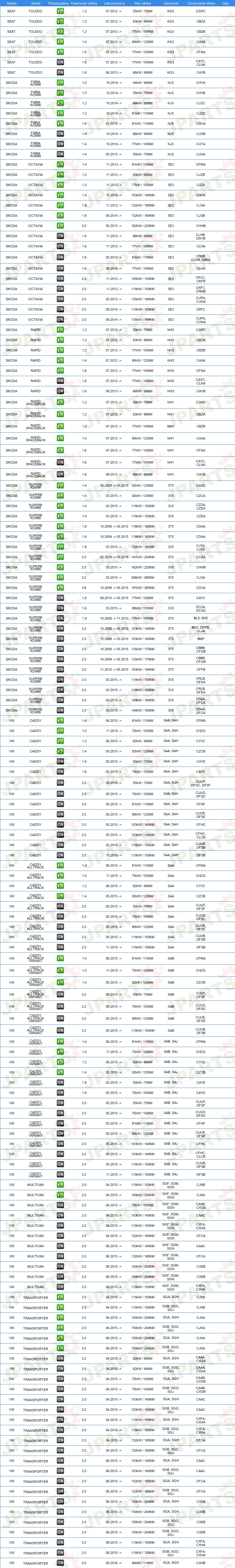
Task: Click the 44kW / 60KM power cell
Action: [142, 83]
